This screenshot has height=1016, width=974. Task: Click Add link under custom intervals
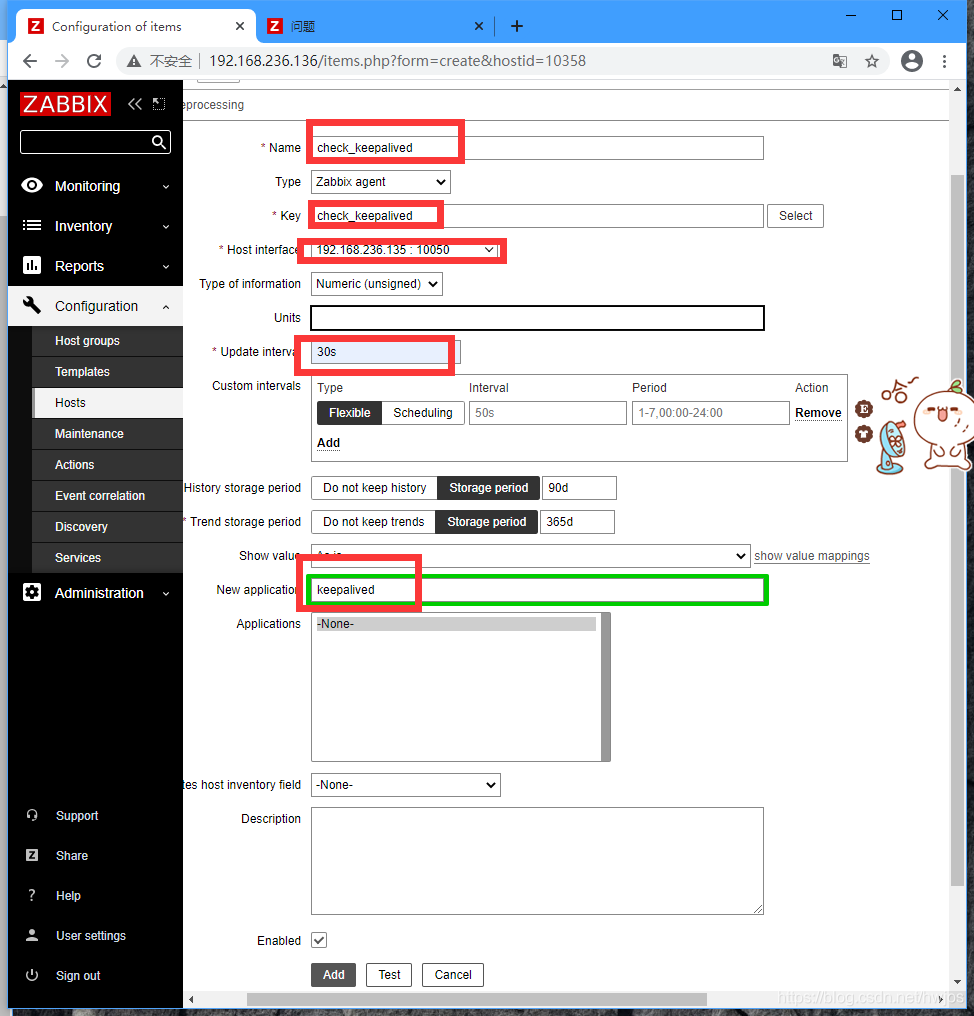click(329, 443)
